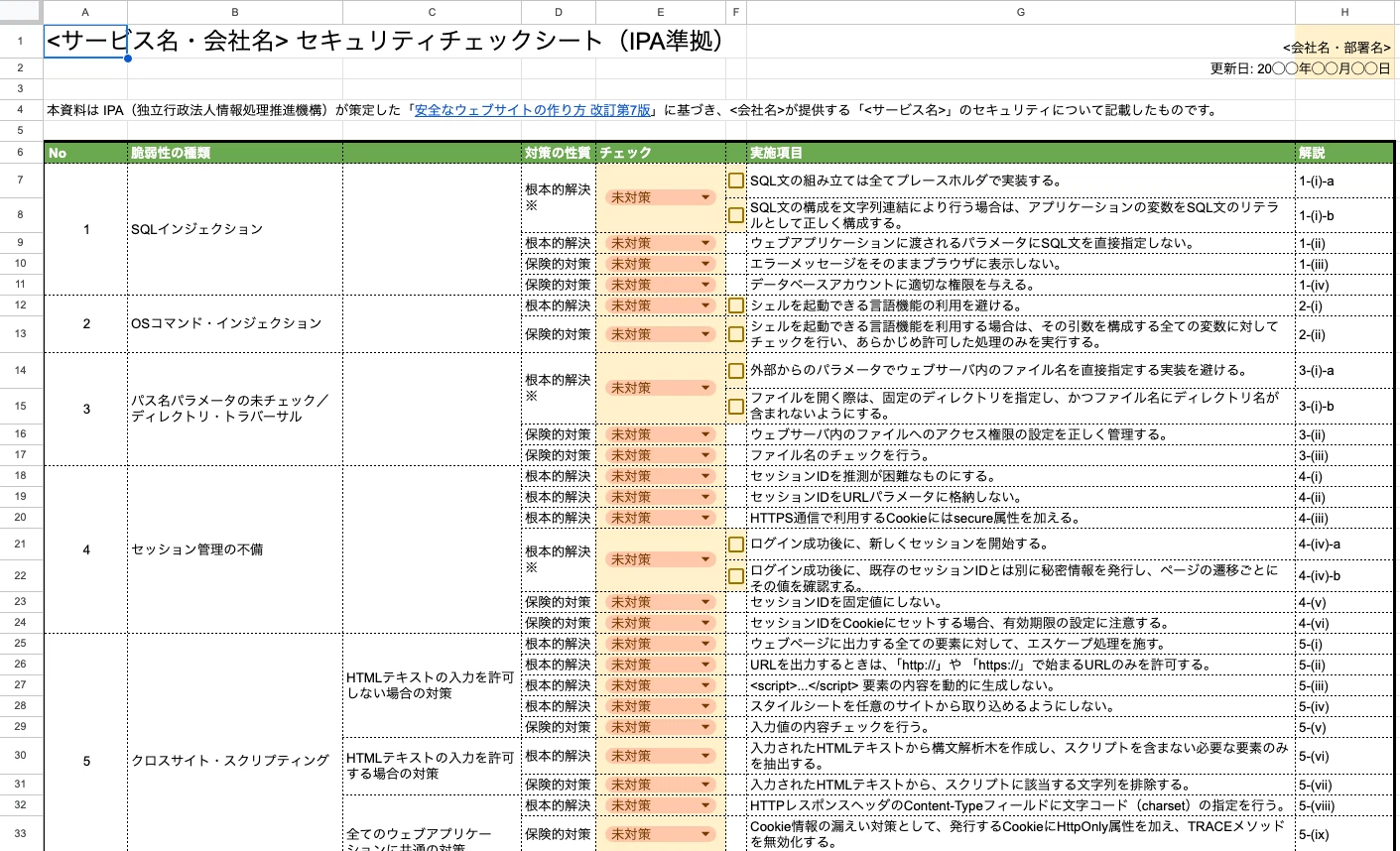Screen dimensions: 1400x851
Task: Tick checkbox for 外部からのパラメータ file name item
Action: (x=736, y=371)
